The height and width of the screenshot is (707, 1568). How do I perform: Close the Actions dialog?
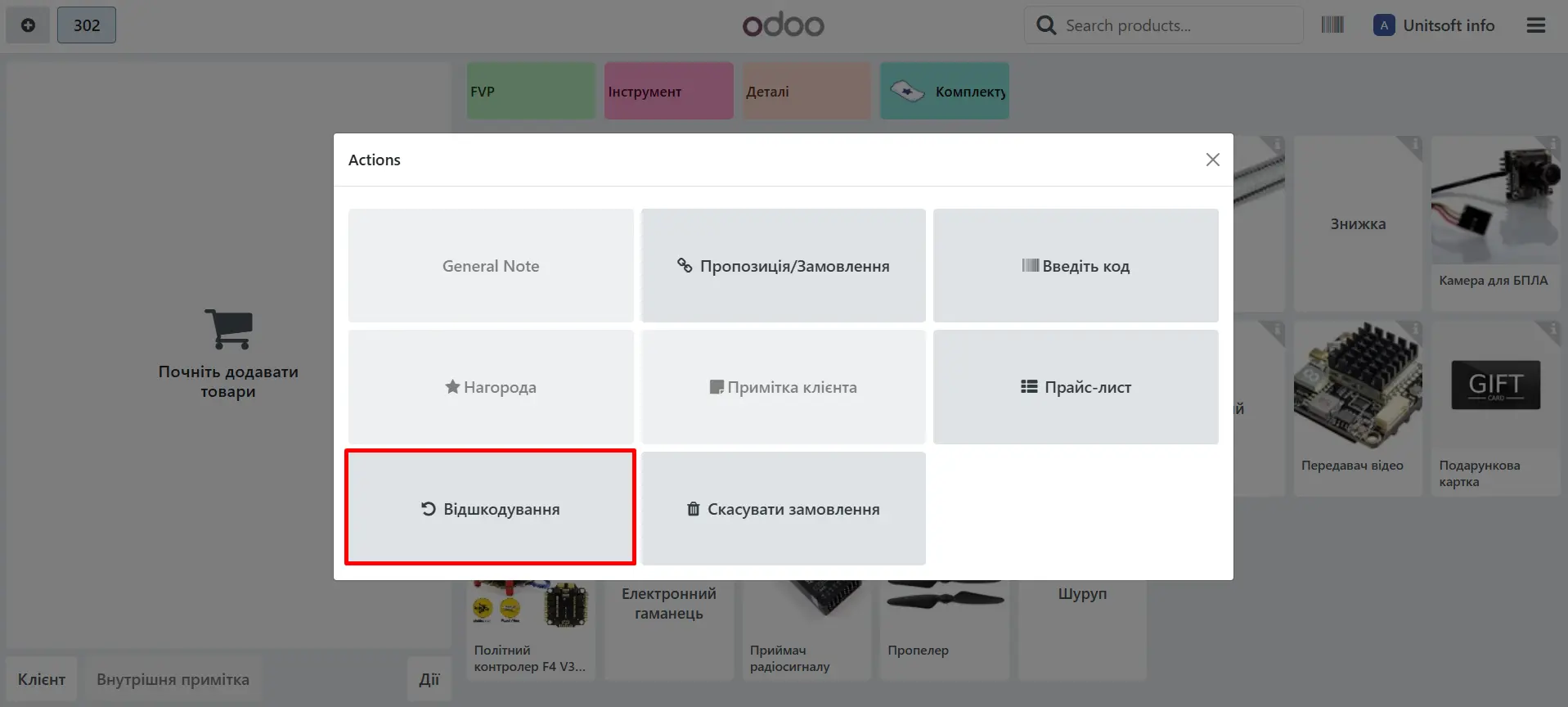(1212, 160)
